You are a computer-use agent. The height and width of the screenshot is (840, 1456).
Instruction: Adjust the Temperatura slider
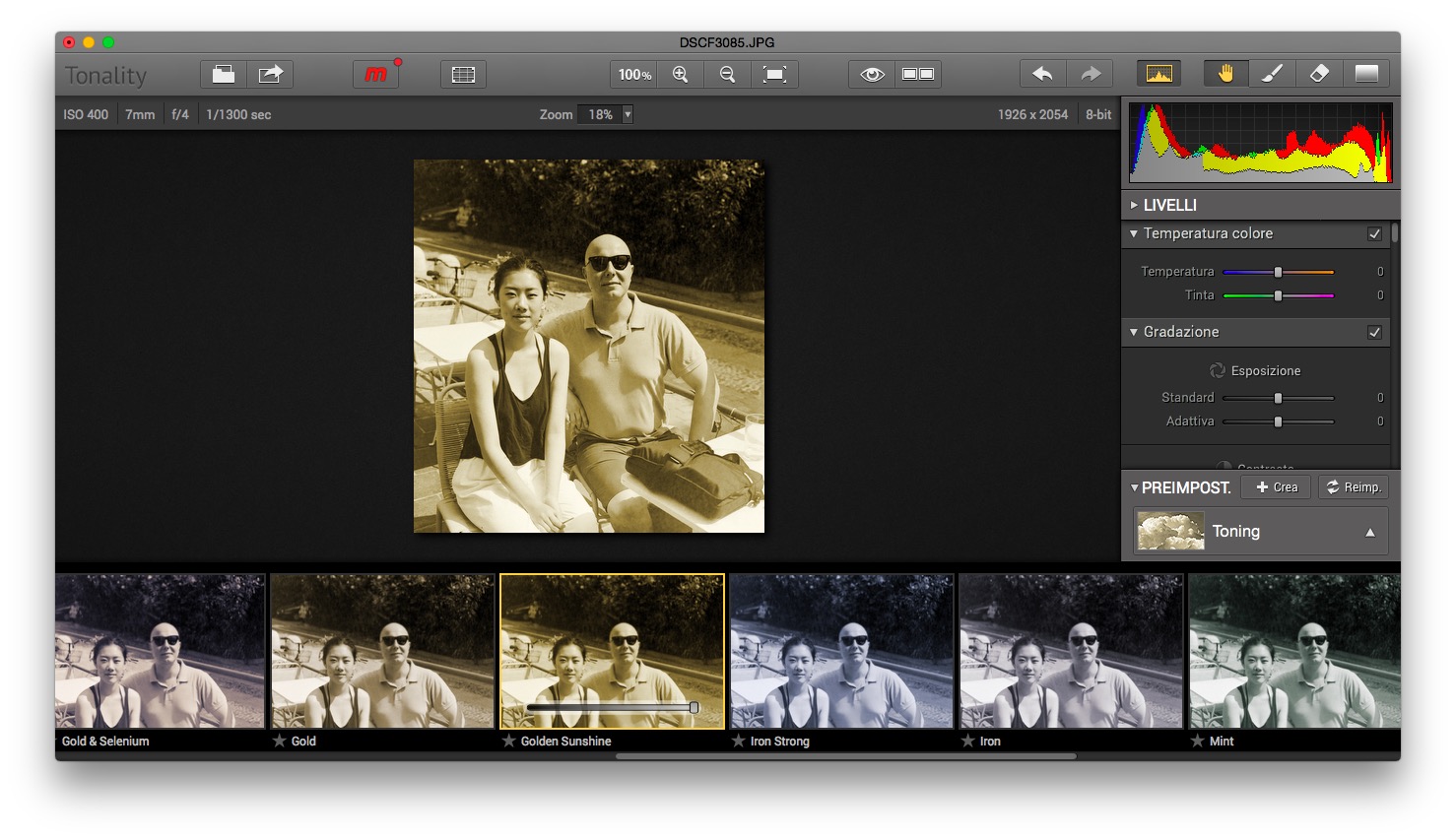pos(1278,272)
